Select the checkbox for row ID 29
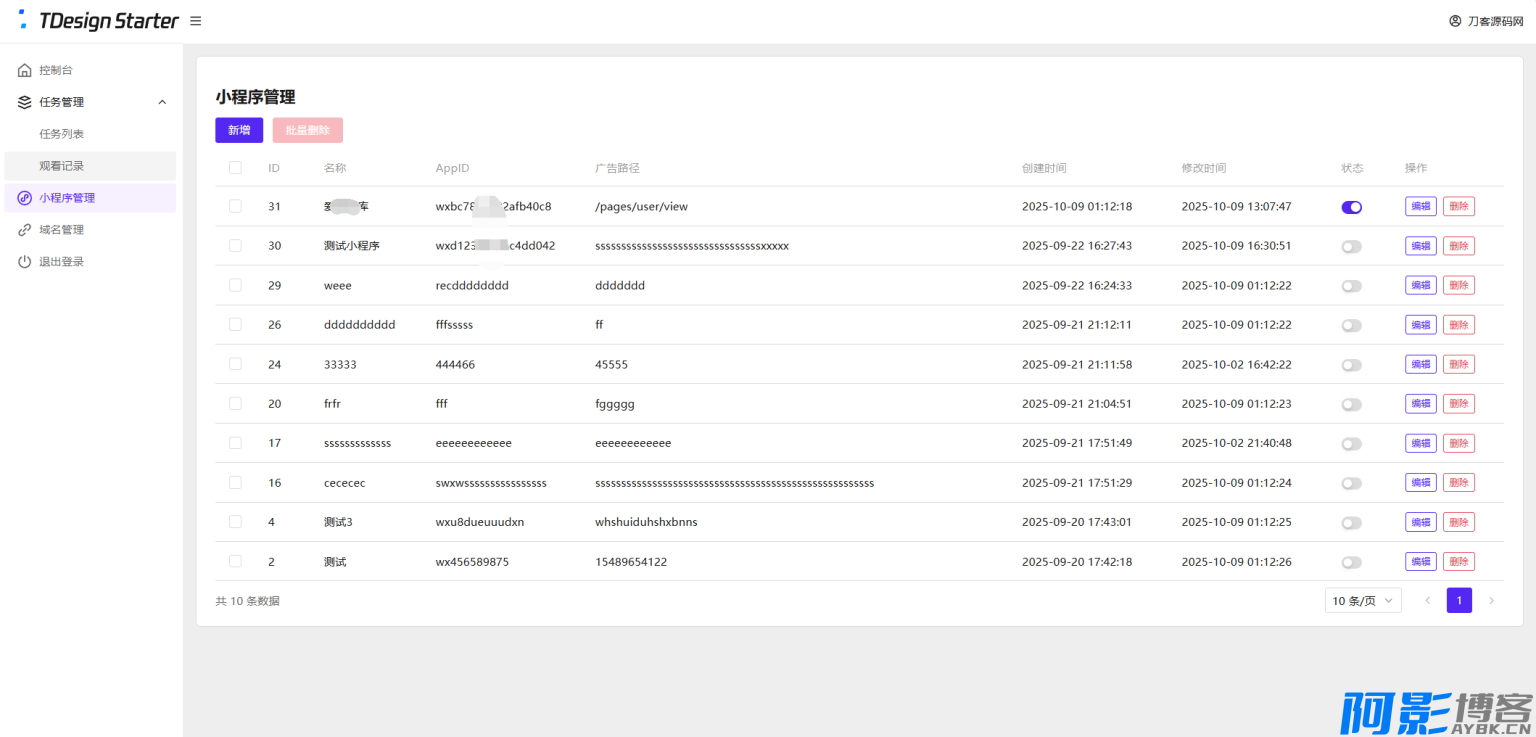The width and height of the screenshot is (1536, 737). point(235,285)
